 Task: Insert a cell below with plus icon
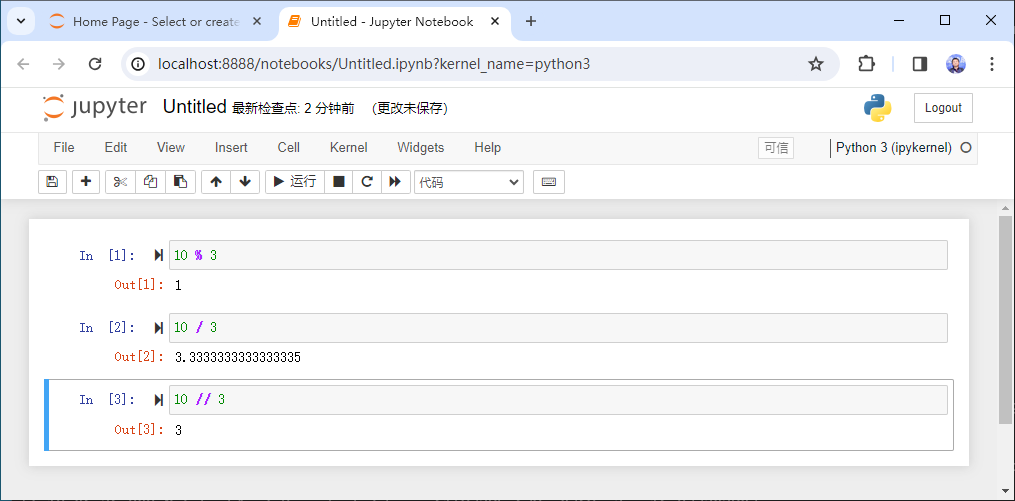tap(86, 181)
